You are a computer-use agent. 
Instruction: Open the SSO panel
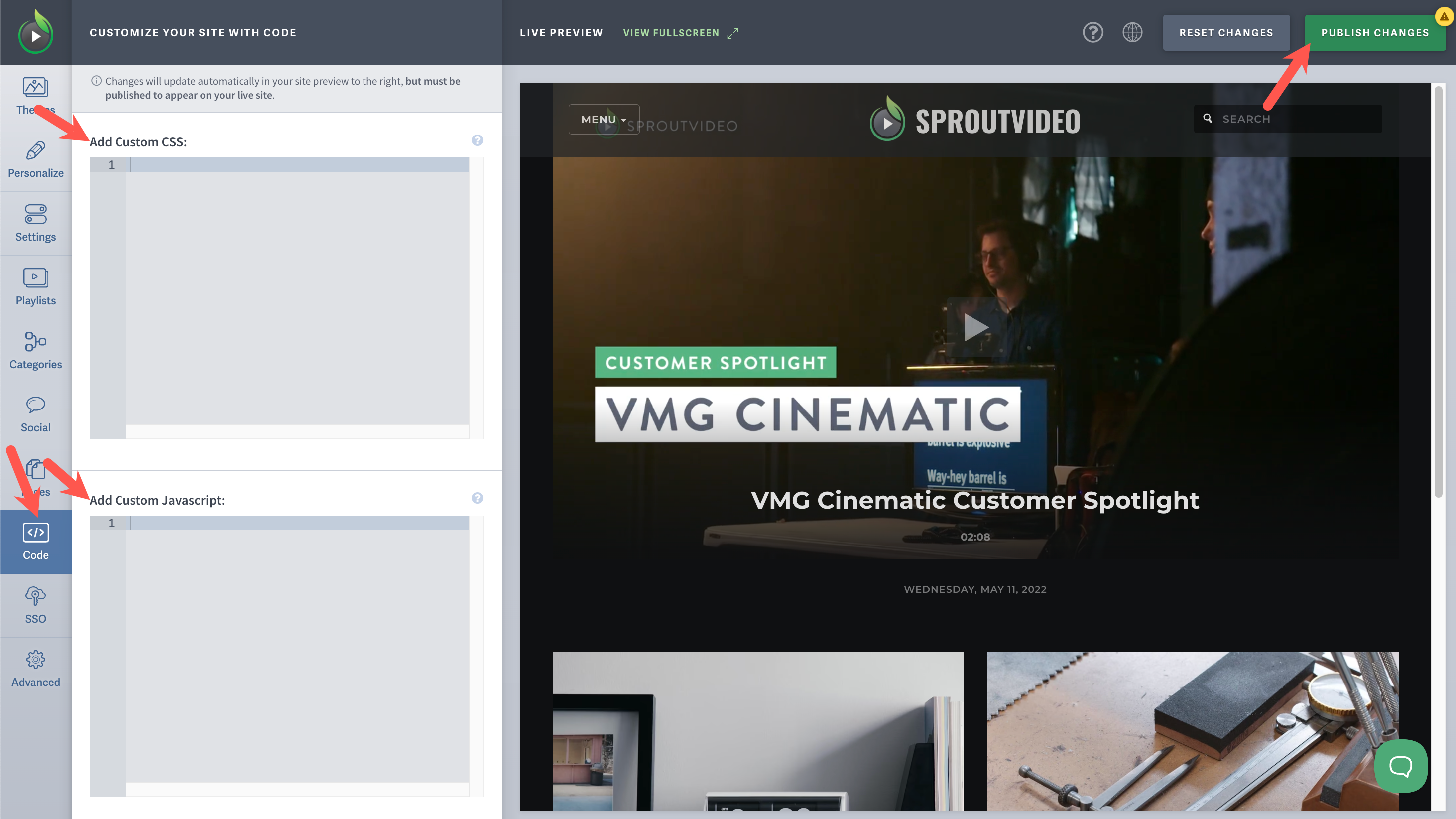click(x=35, y=605)
